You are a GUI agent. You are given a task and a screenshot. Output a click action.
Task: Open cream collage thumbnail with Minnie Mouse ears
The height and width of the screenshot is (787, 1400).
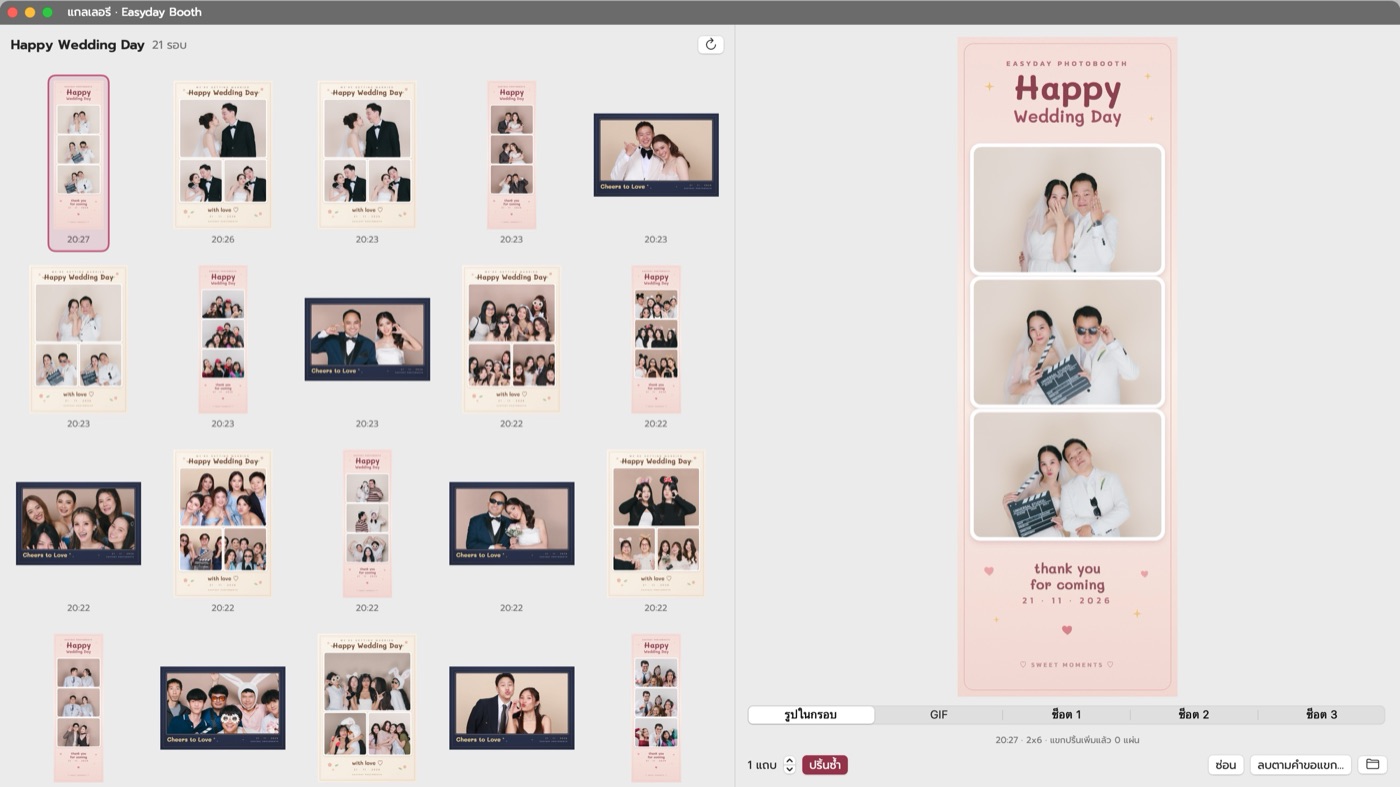pos(656,523)
